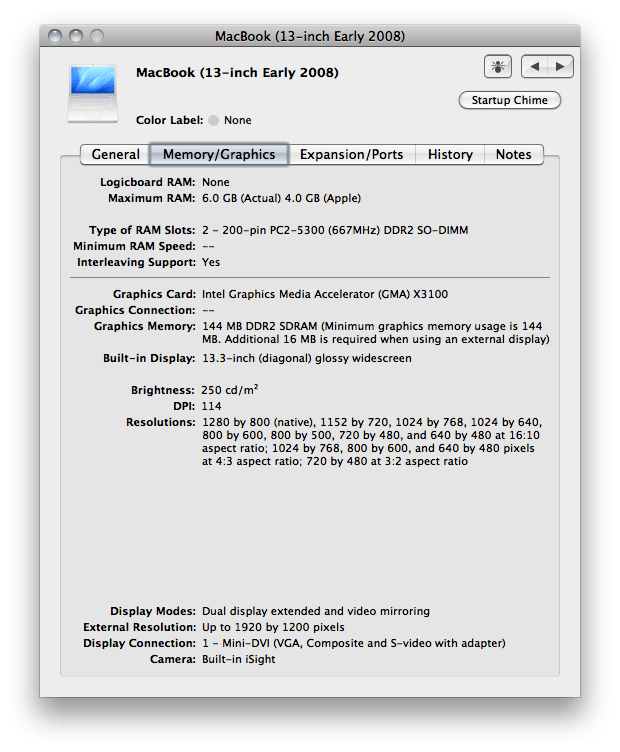This screenshot has height=752, width=620.
Task: Click the 'External Resolution:' label
Action: (x=140, y=627)
